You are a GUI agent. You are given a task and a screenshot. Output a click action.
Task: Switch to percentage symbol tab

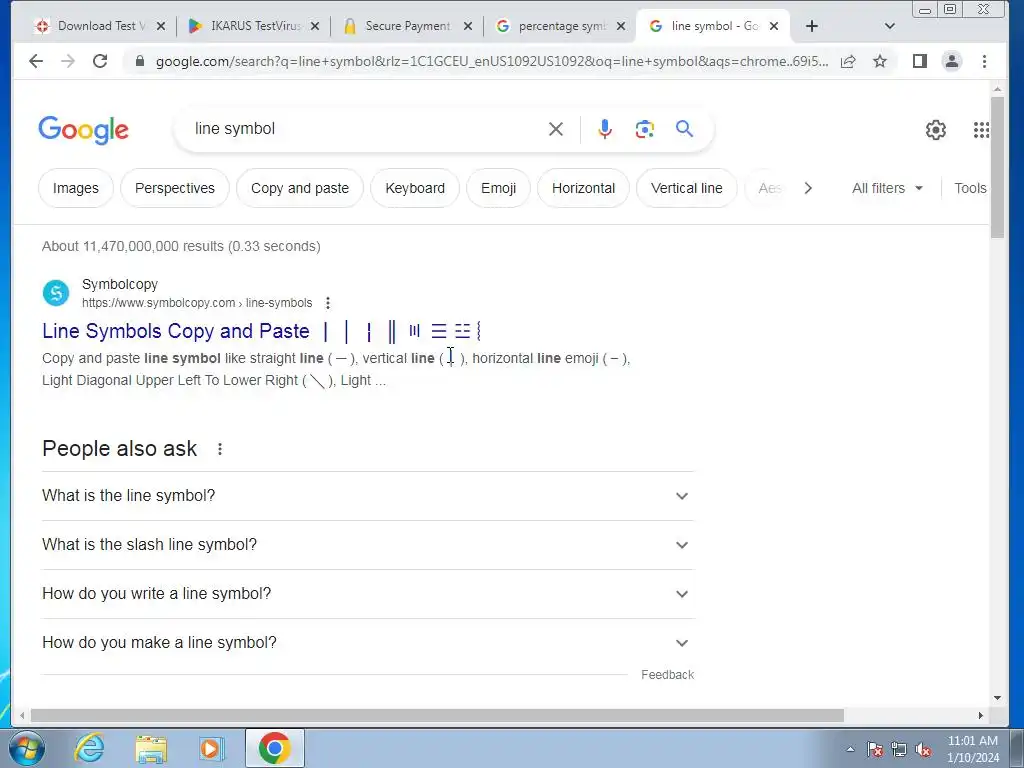point(560,26)
